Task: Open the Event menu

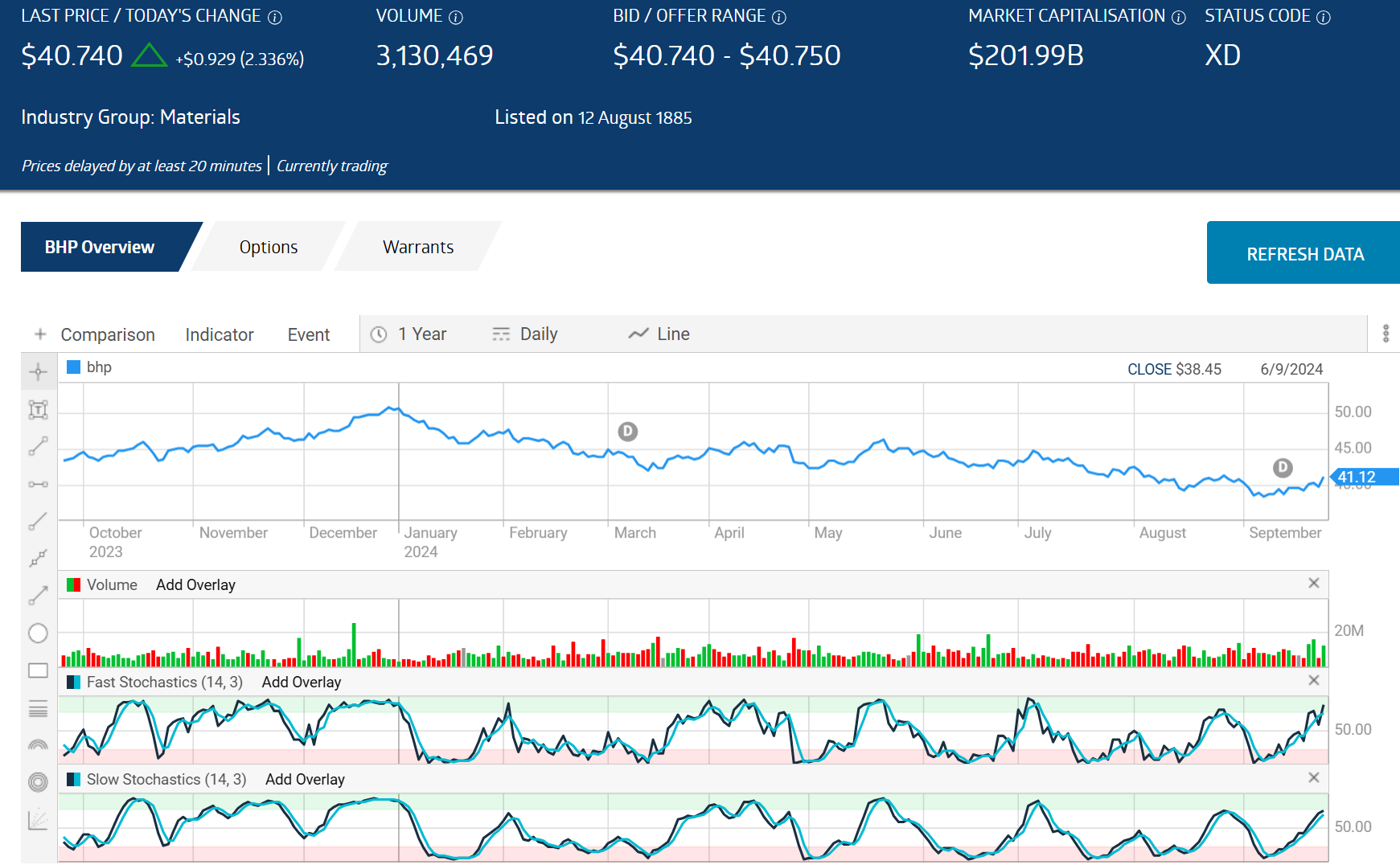Action: [x=309, y=334]
